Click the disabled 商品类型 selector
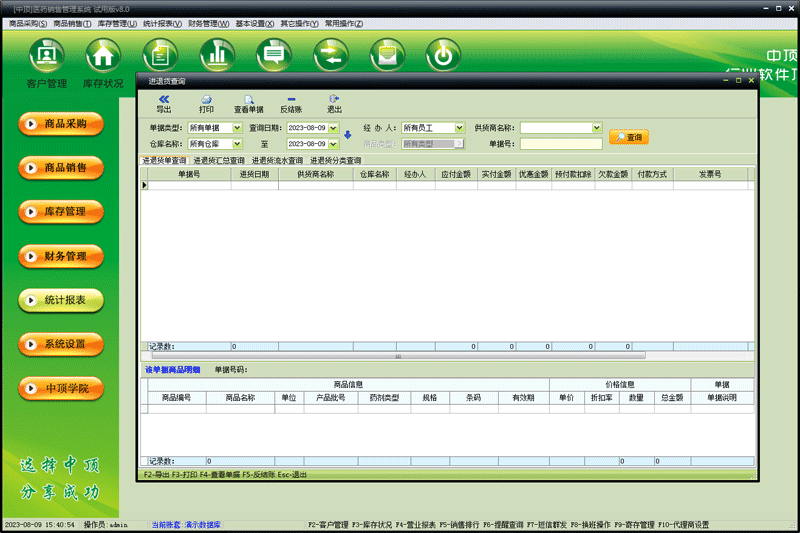Image resolution: width=800 pixels, height=533 pixels. pos(433,144)
